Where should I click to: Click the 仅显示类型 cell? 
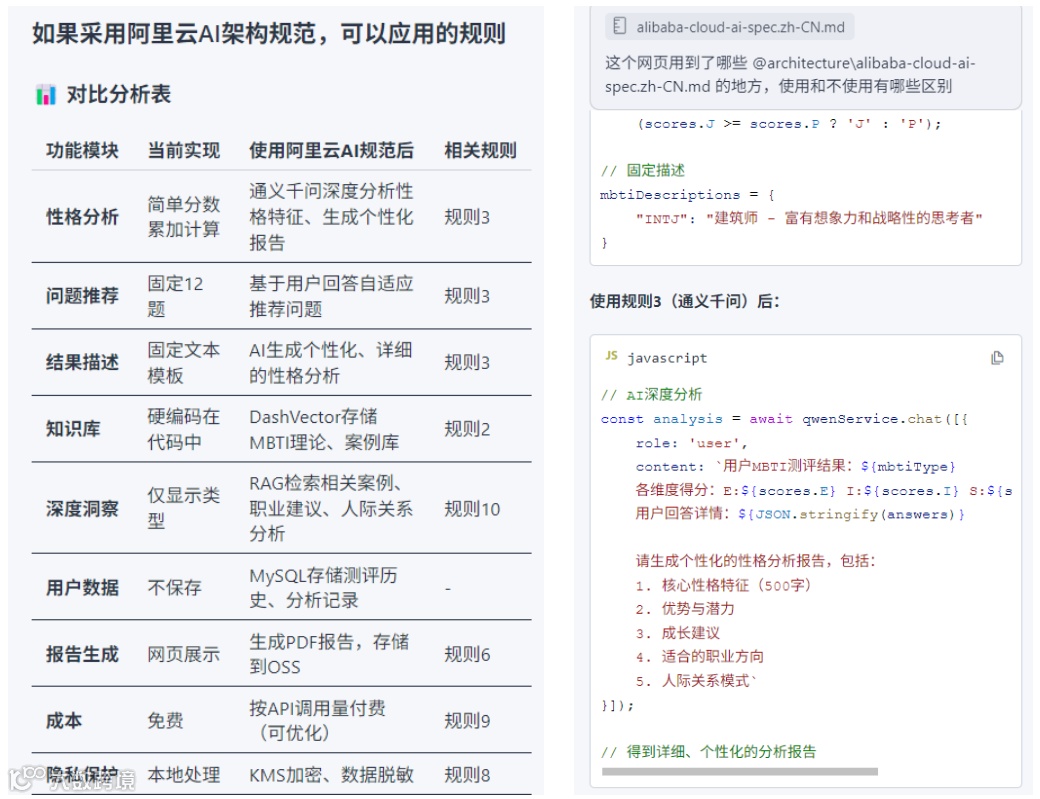click(x=184, y=509)
